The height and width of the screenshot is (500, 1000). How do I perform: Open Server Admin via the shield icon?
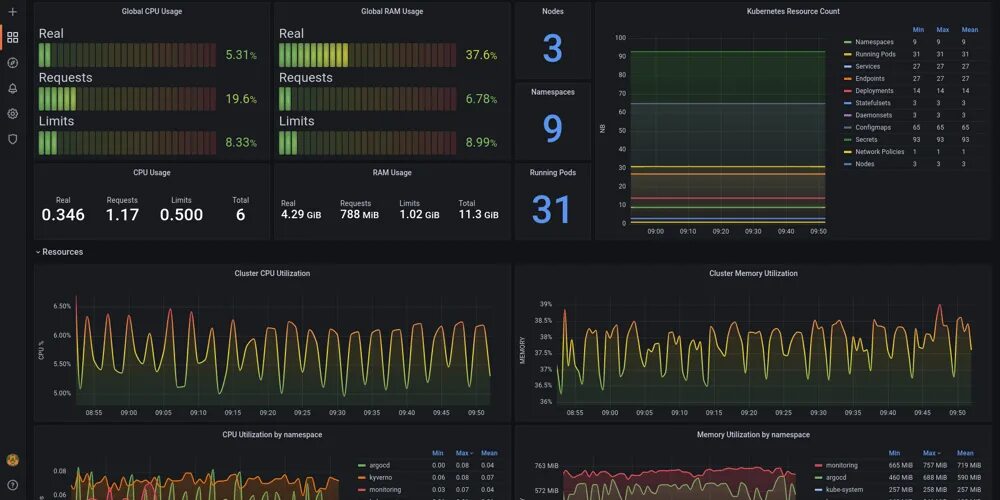tap(12, 139)
